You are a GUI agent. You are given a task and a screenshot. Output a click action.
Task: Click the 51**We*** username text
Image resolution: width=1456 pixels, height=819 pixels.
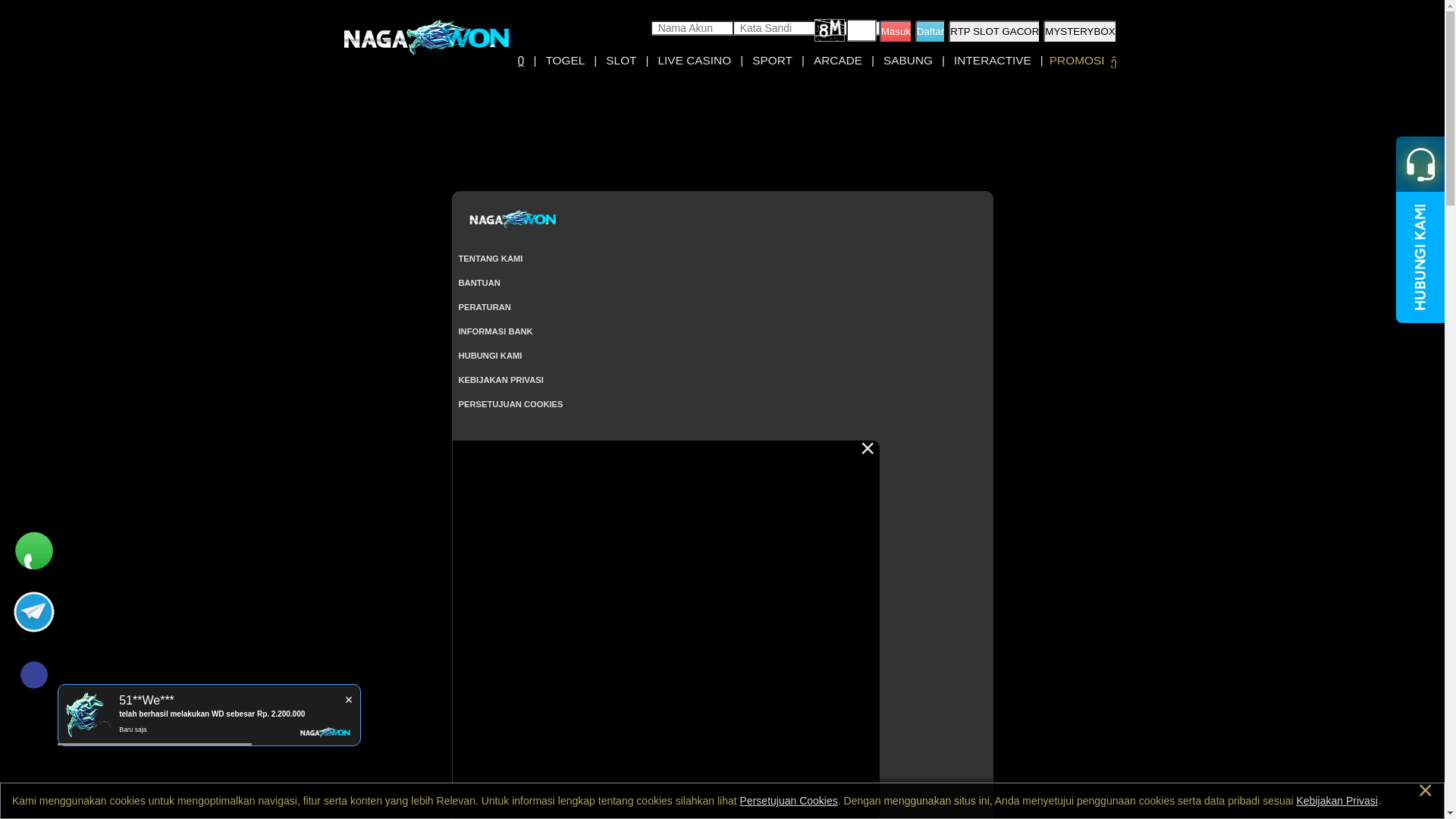pos(146,700)
